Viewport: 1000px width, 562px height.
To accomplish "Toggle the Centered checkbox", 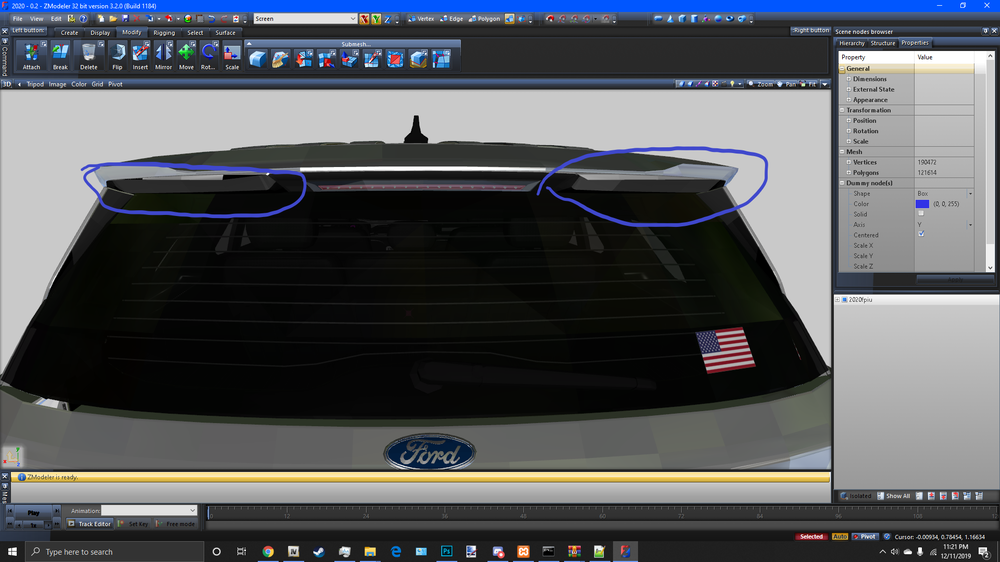I will coord(921,235).
